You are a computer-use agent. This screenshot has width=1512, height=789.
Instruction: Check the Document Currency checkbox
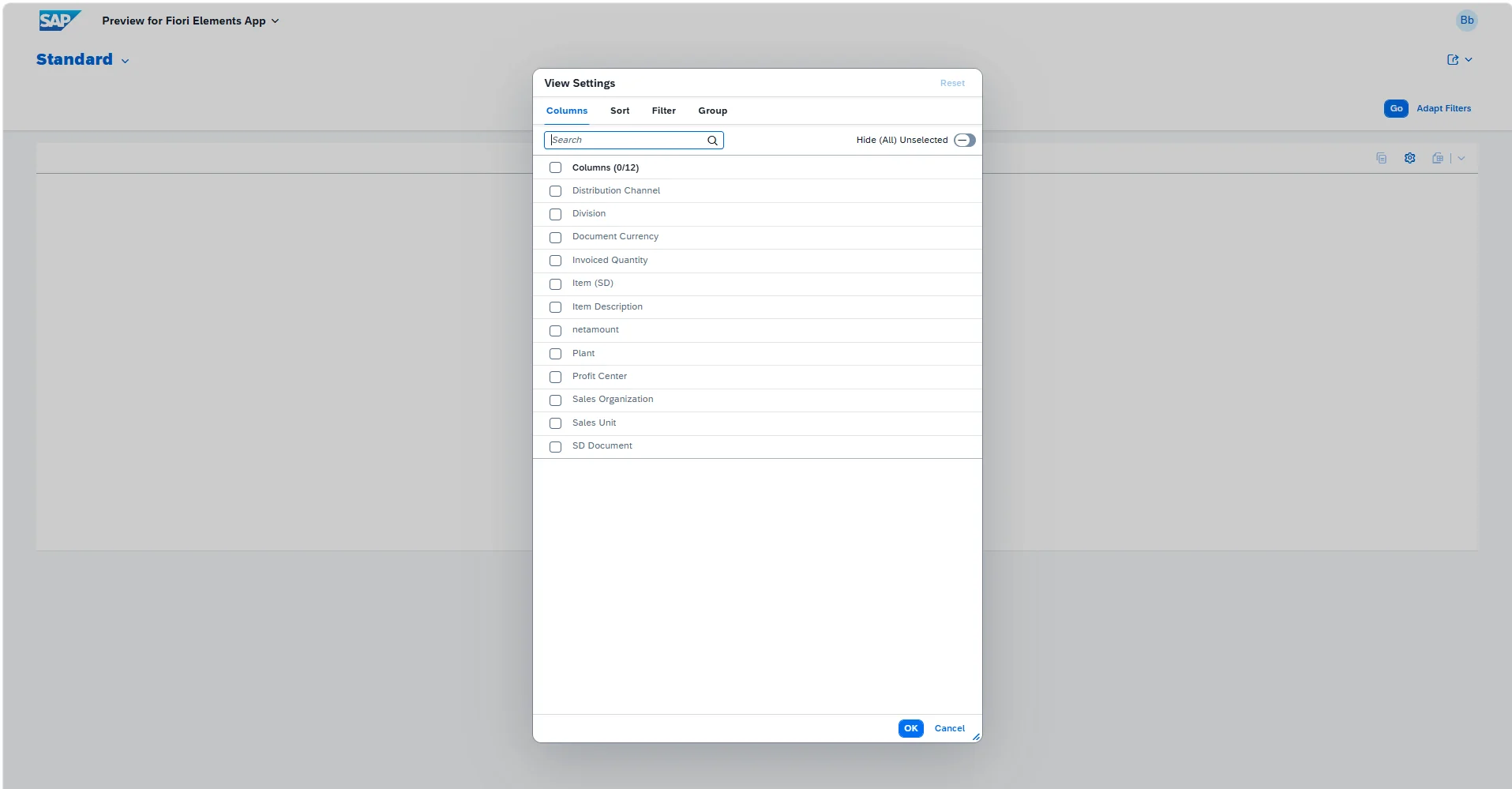click(555, 238)
